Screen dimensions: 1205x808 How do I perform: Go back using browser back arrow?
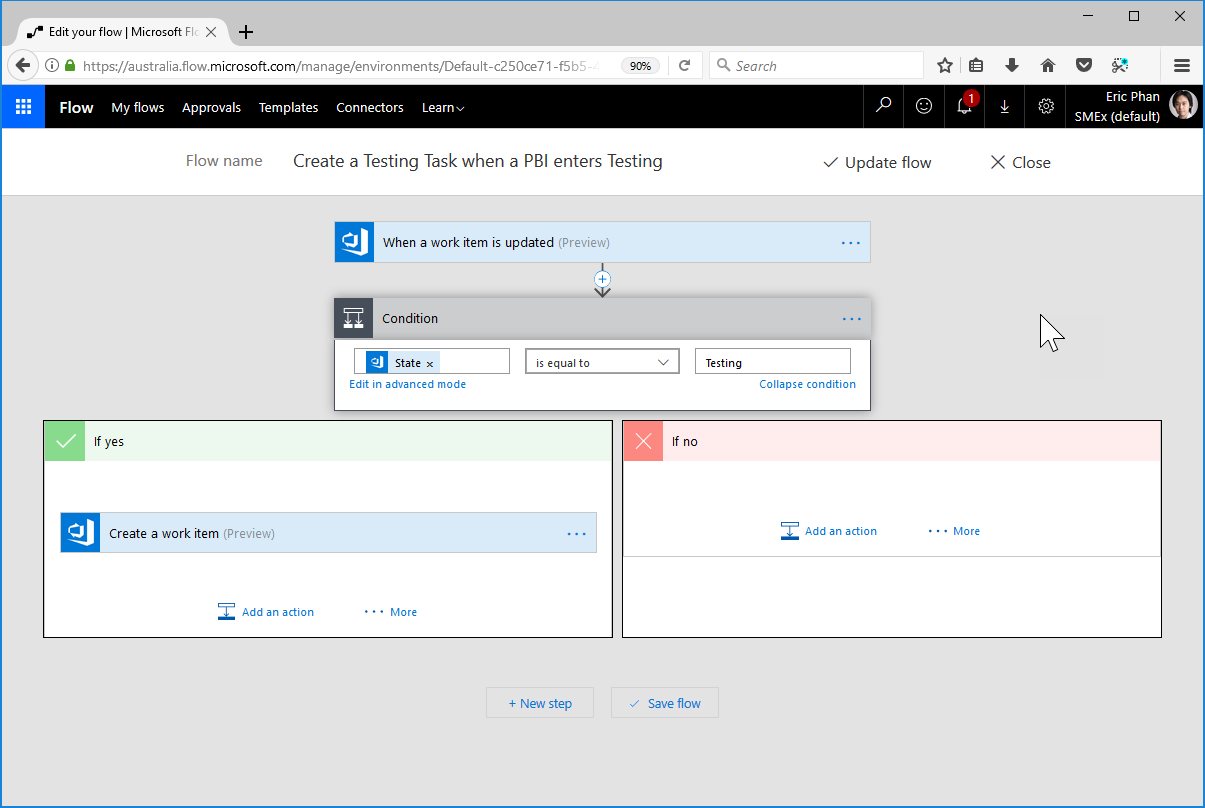23,65
